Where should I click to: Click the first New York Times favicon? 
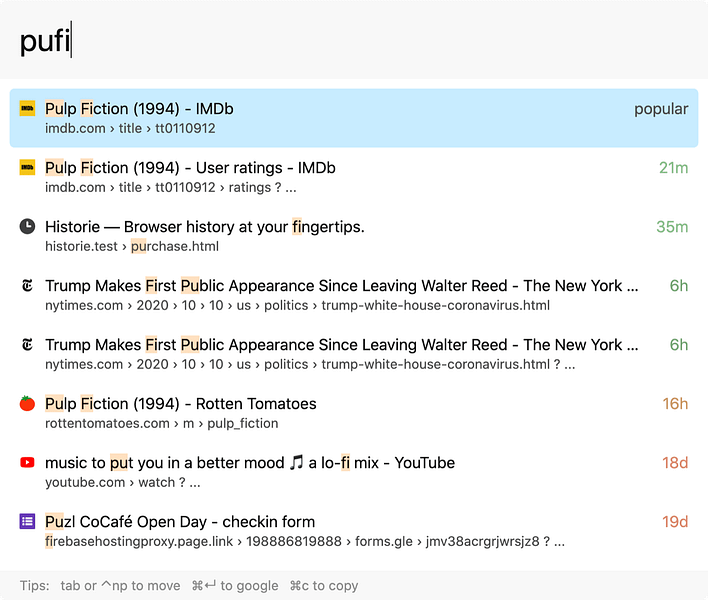[x=27, y=286]
